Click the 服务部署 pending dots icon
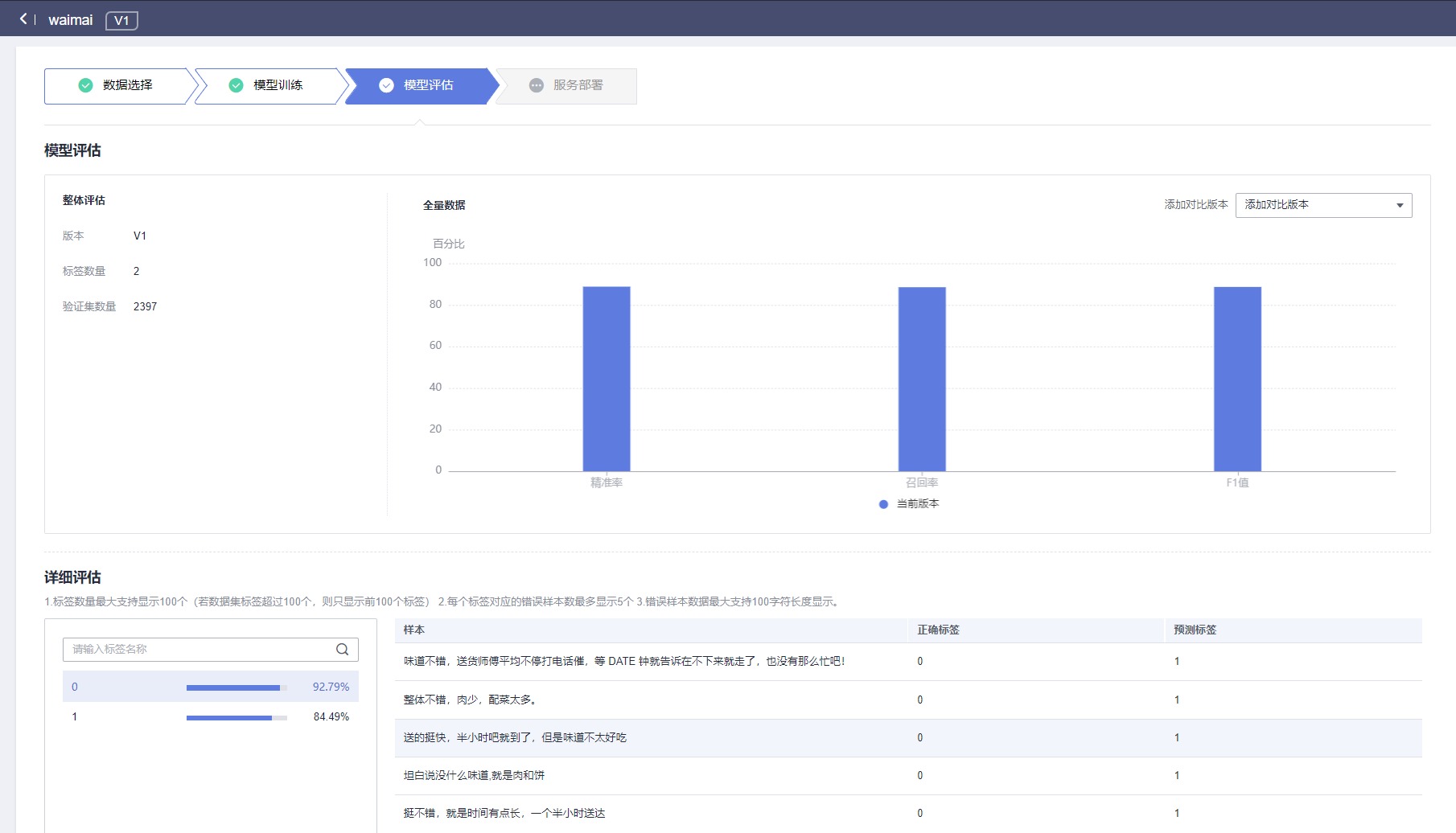The height and width of the screenshot is (833, 1456). pos(536,85)
